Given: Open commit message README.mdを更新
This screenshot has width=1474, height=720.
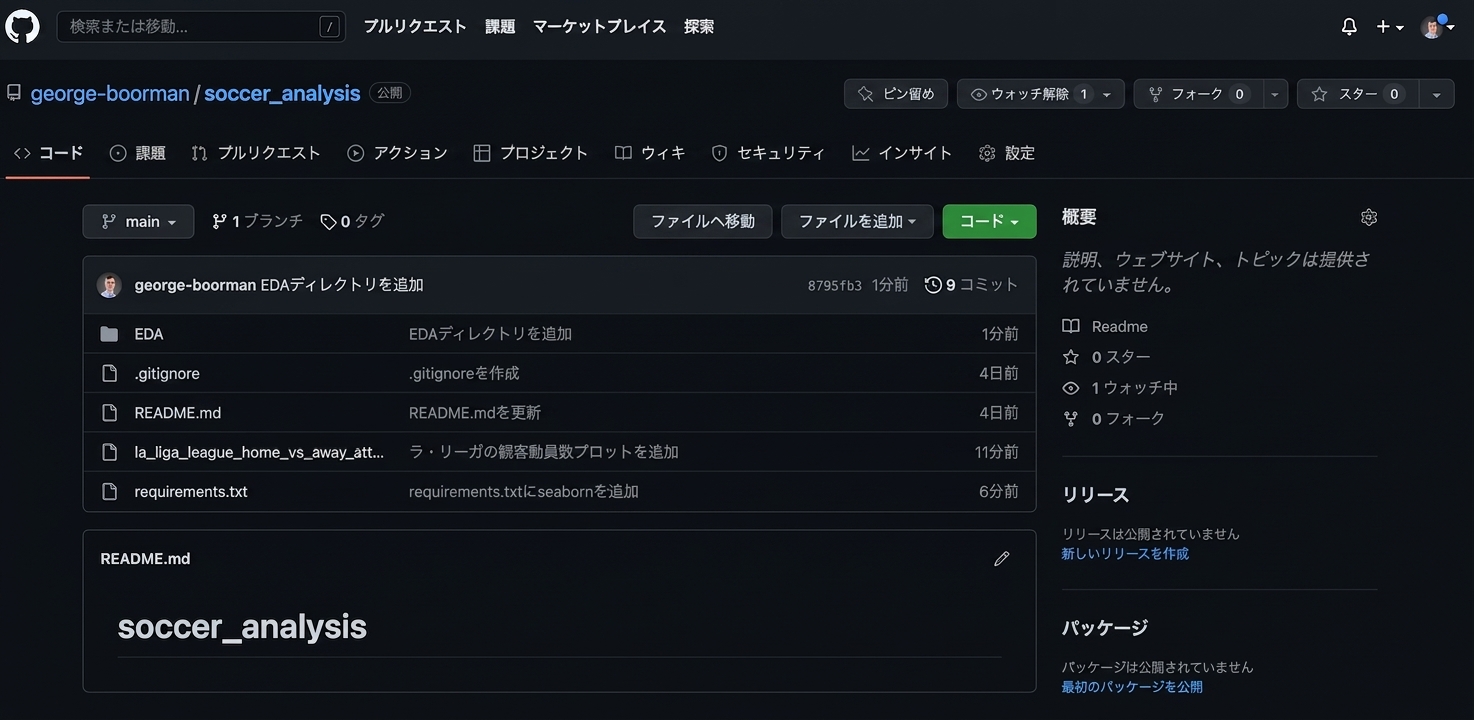Looking at the screenshot, I should [x=475, y=413].
